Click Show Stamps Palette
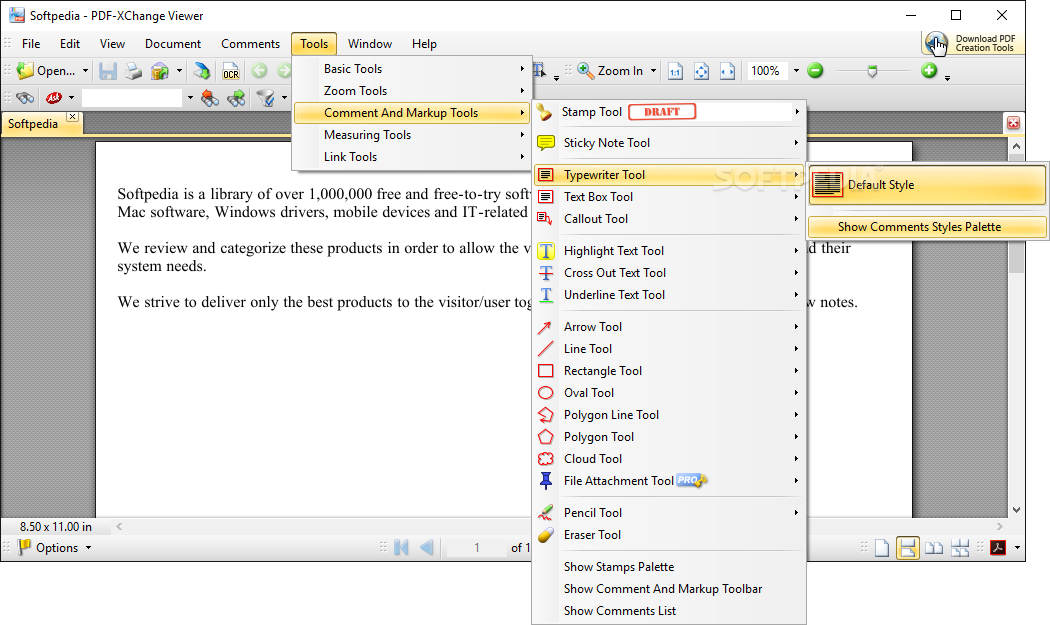The width and height of the screenshot is (1050, 625). point(668,567)
